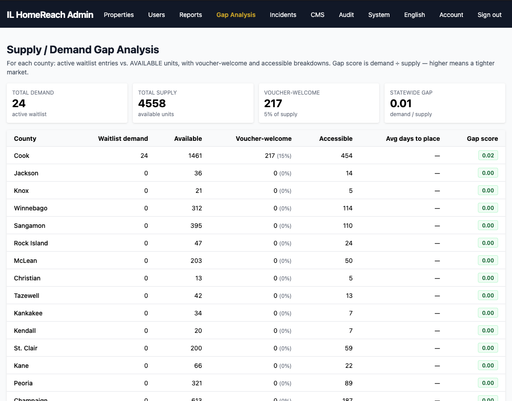Open the Reports nav item
This screenshot has height=401, width=512.
pyautogui.click(x=191, y=15)
